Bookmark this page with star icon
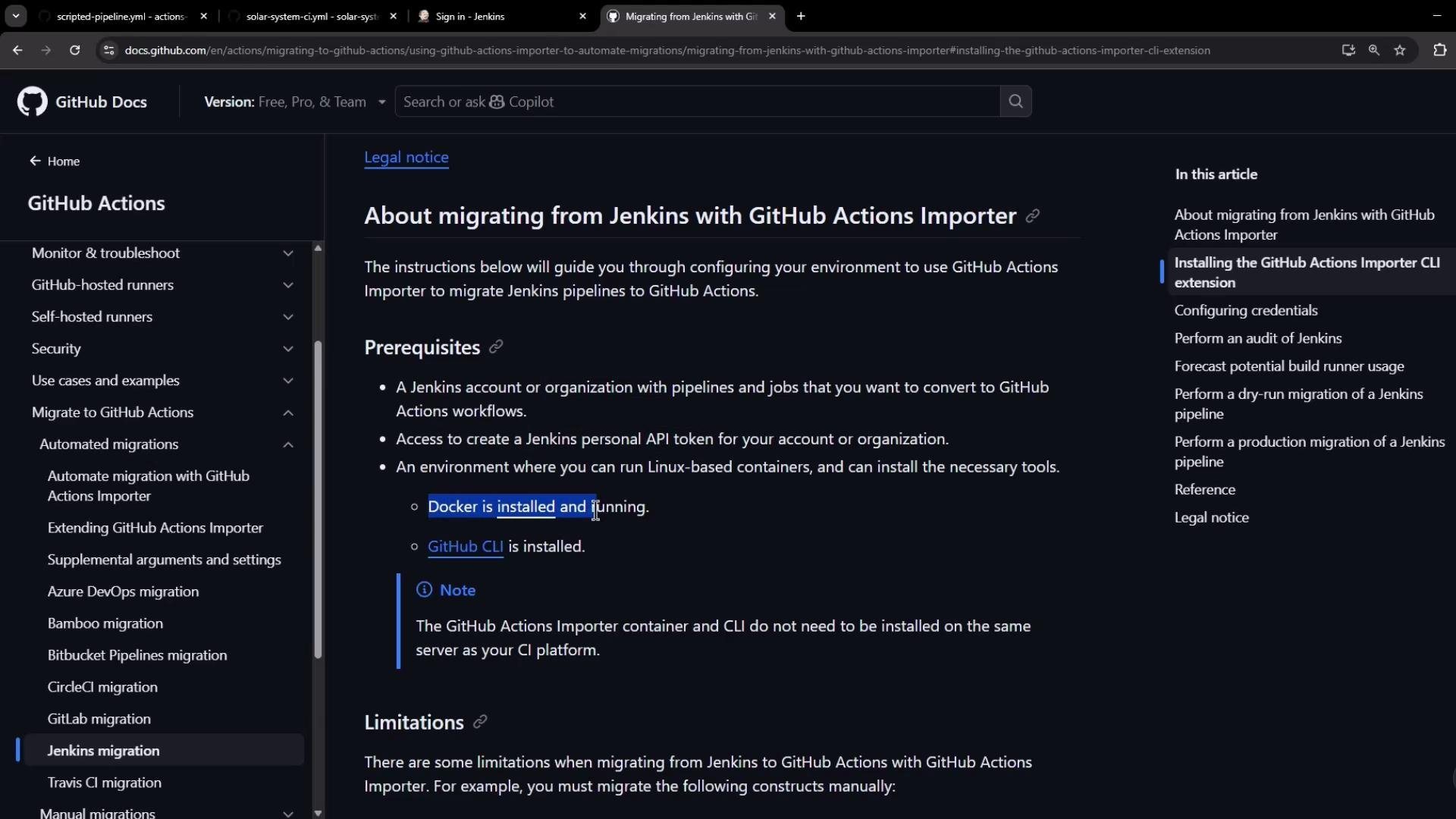The image size is (1456, 819). point(1400,50)
